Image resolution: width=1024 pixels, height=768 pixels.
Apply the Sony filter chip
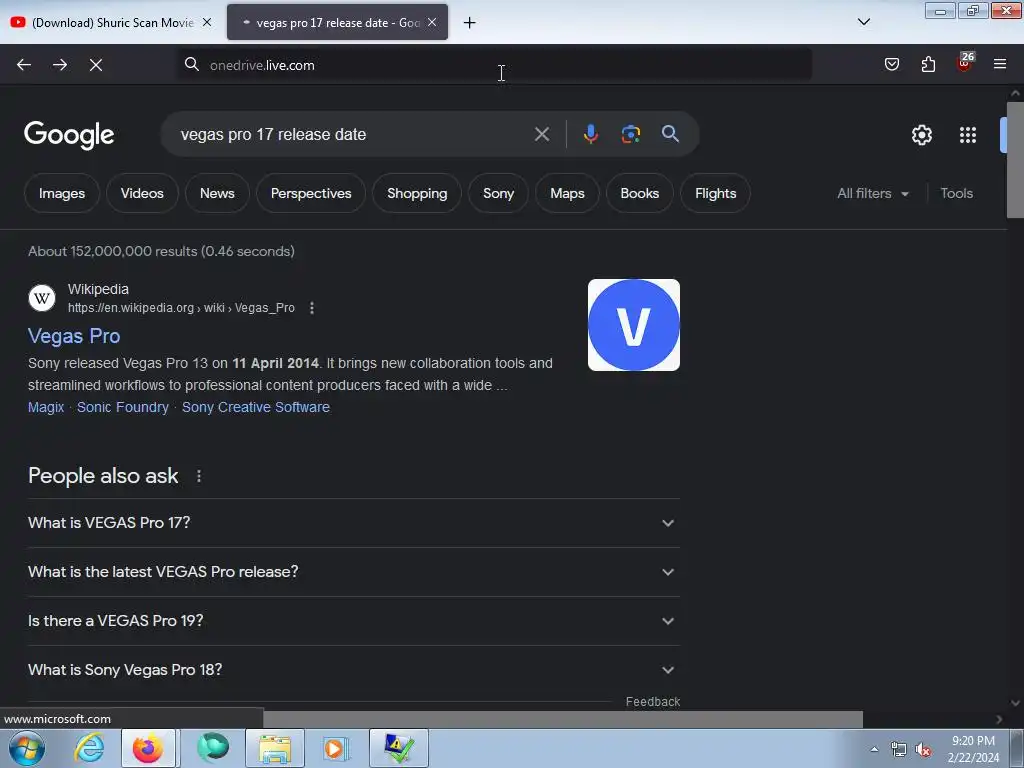499,193
